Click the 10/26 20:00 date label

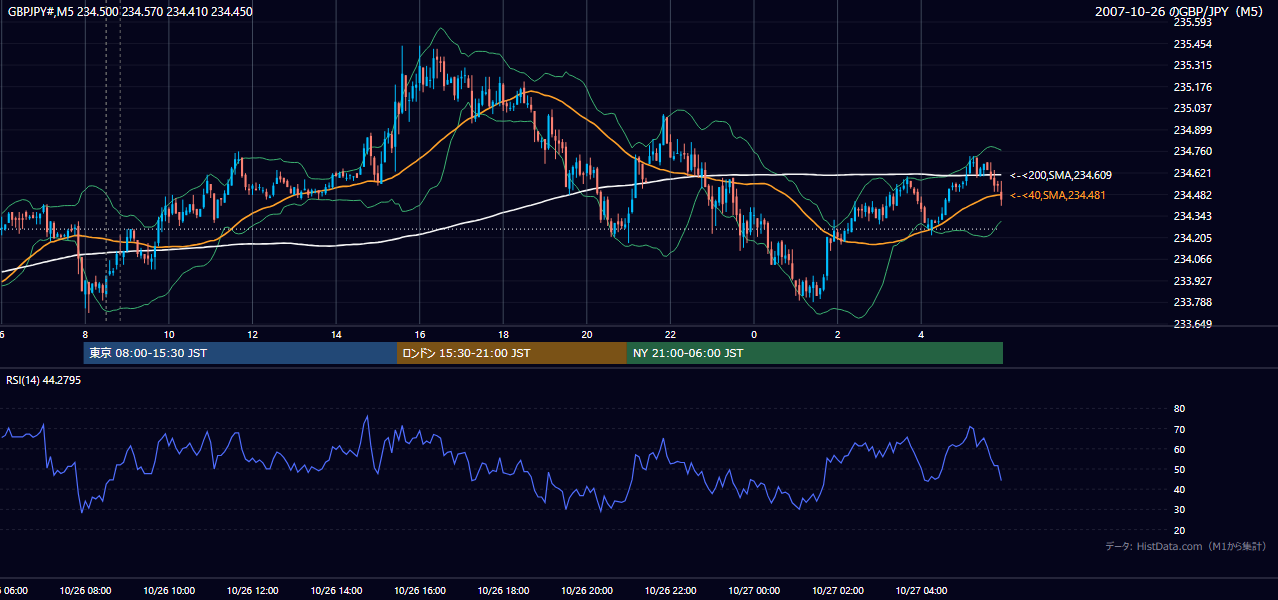click(587, 591)
